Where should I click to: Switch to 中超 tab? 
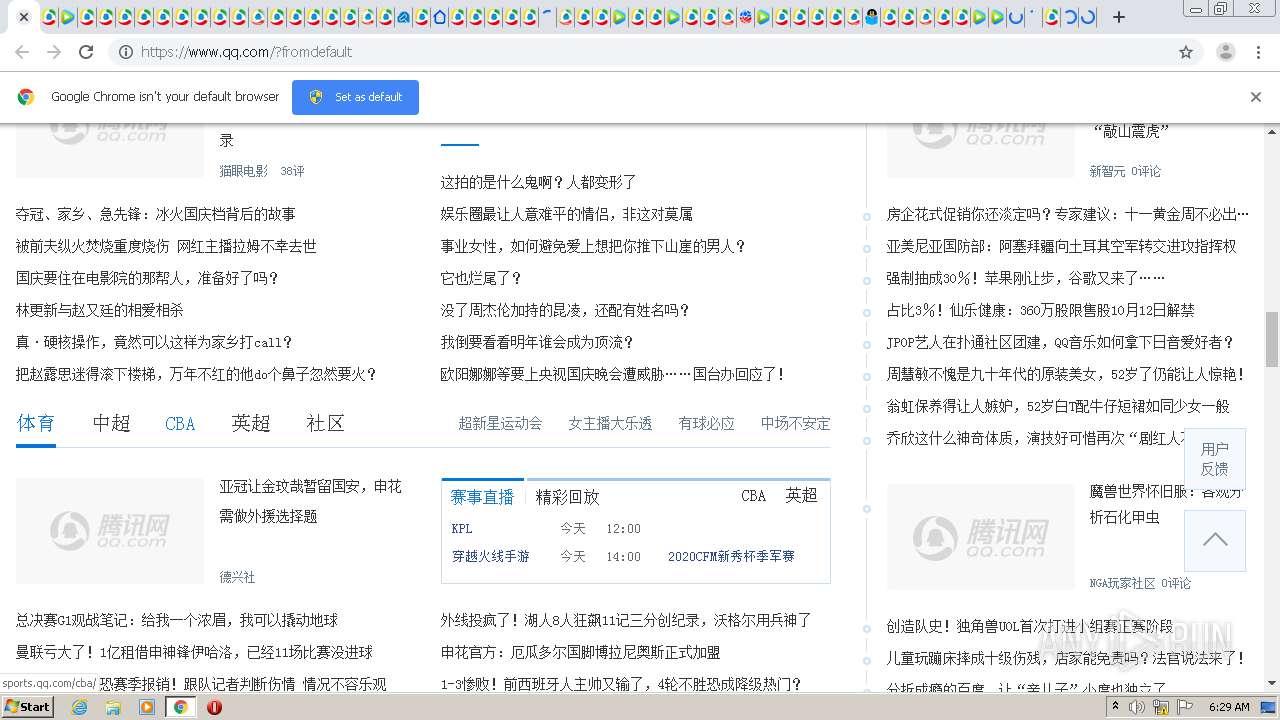[112, 423]
